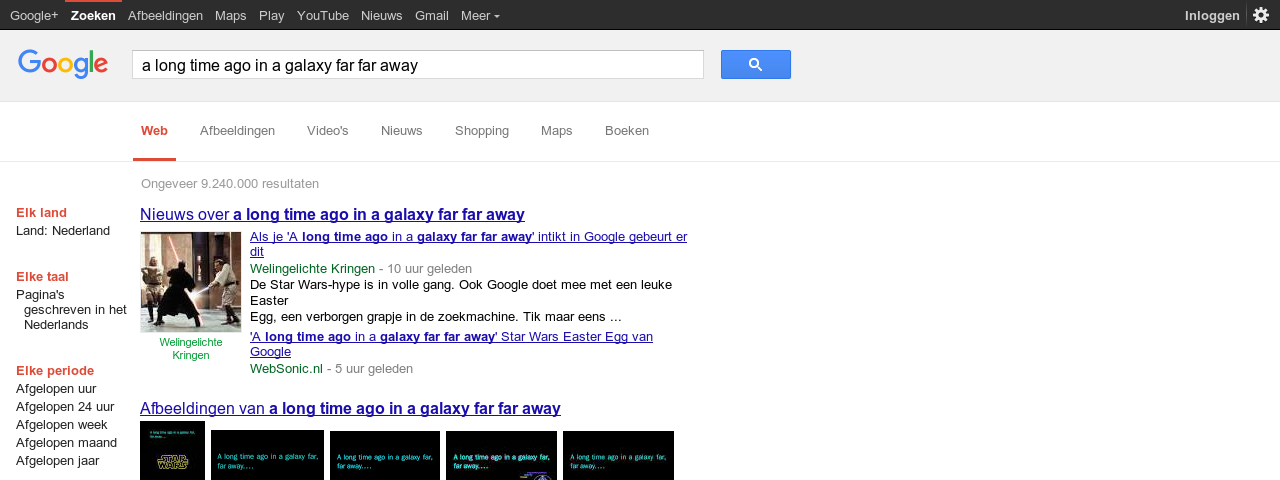The image size is (1280, 480).
Task: Switch to the Shopping results tab
Action: [482, 131]
